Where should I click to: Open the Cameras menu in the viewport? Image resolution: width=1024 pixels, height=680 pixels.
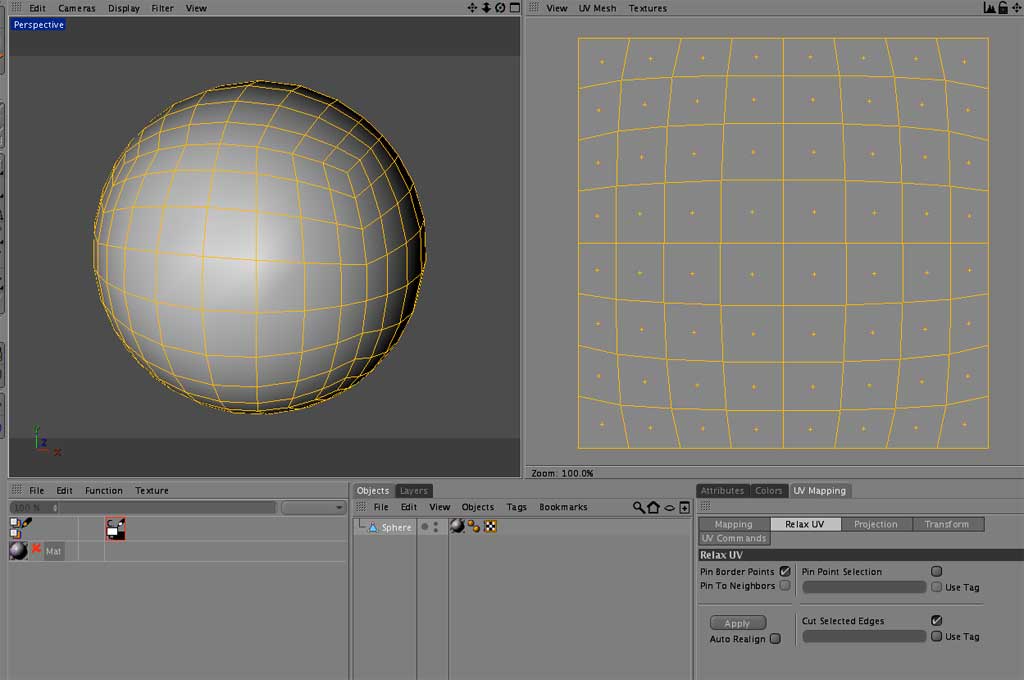[77, 8]
